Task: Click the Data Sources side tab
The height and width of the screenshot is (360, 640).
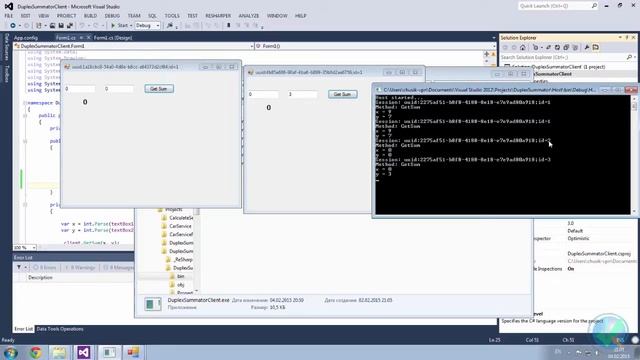Action: tap(7, 48)
